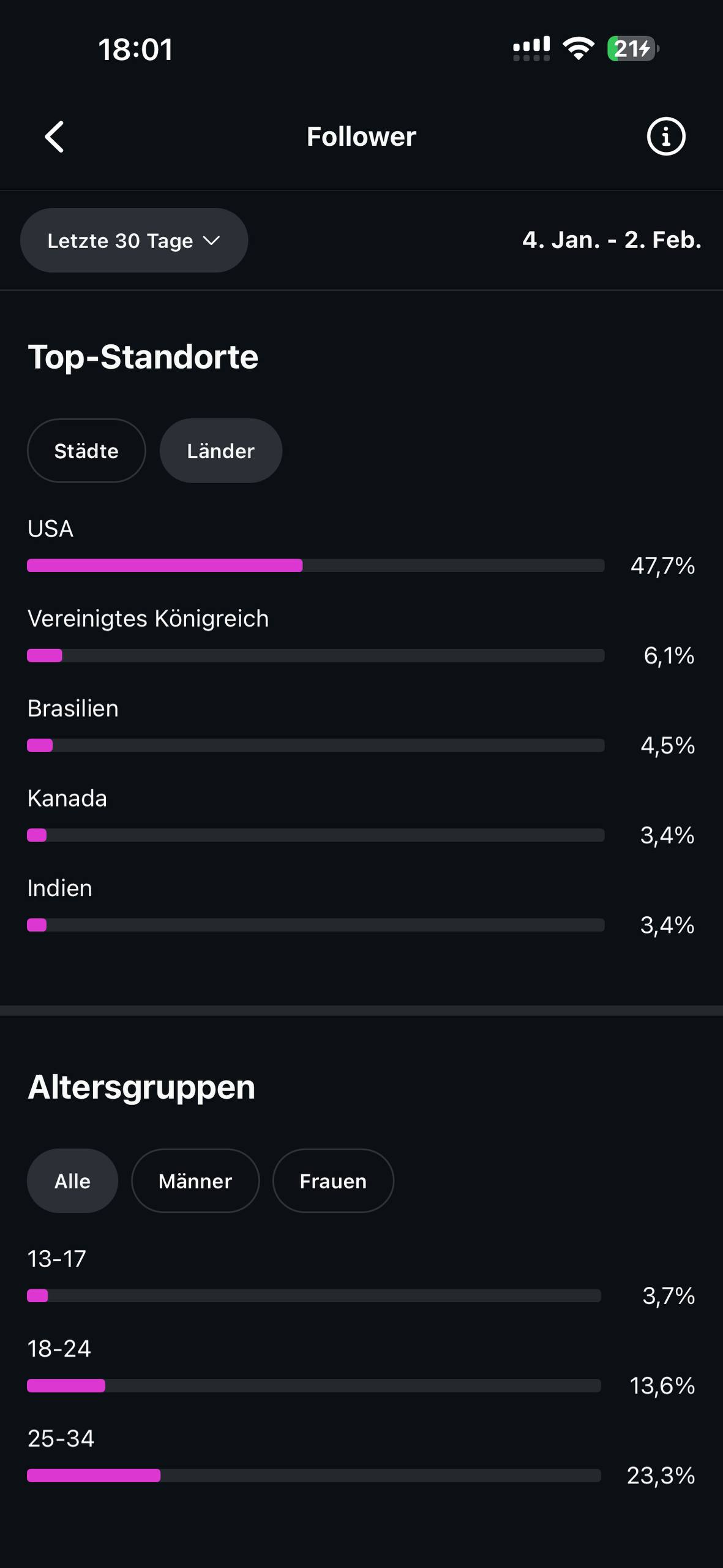The image size is (723, 1568).
Task: Expand the Letzte 30 Tage dropdown
Action: [133, 241]
